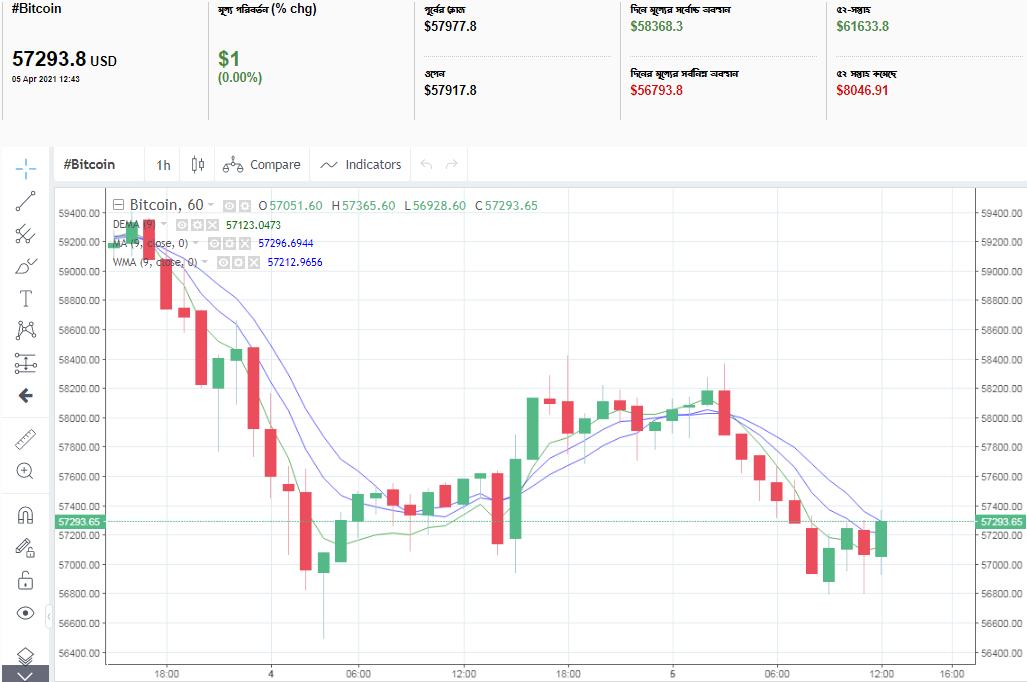1027x682 pixels.
Task: Open settings for the Bitcoin series
Action: tap(244, 206)
